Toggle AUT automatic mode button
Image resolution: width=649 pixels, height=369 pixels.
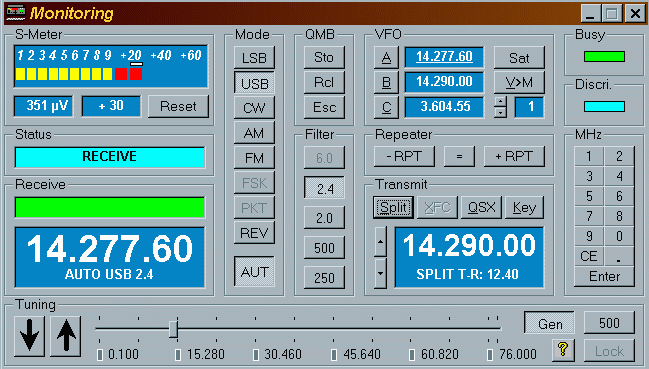(254, 271)
